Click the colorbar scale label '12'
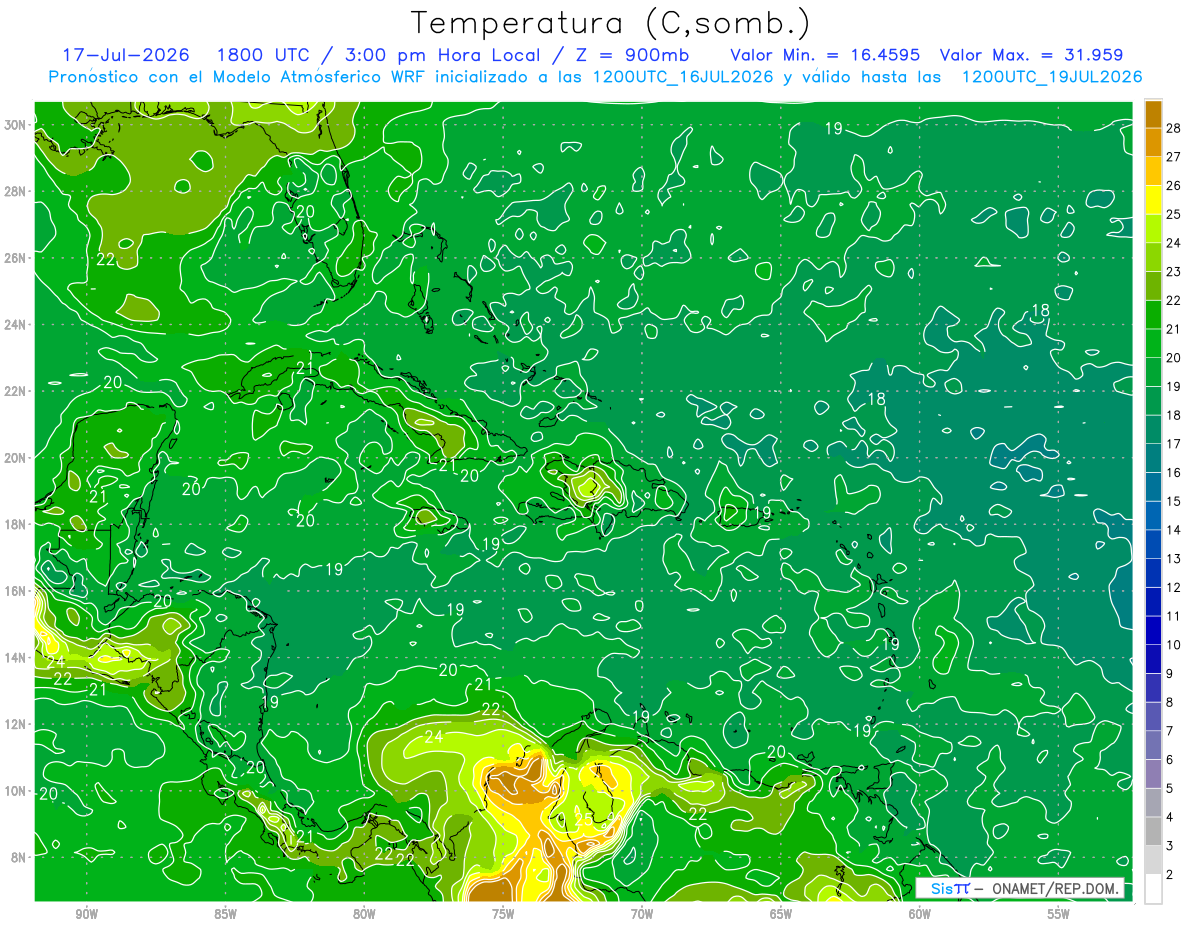The image size is (1200, 927). click(1174, 587)
